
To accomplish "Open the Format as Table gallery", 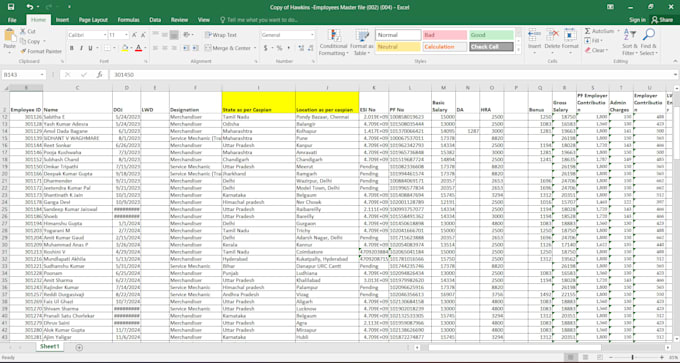I will (x=362, y=42).
